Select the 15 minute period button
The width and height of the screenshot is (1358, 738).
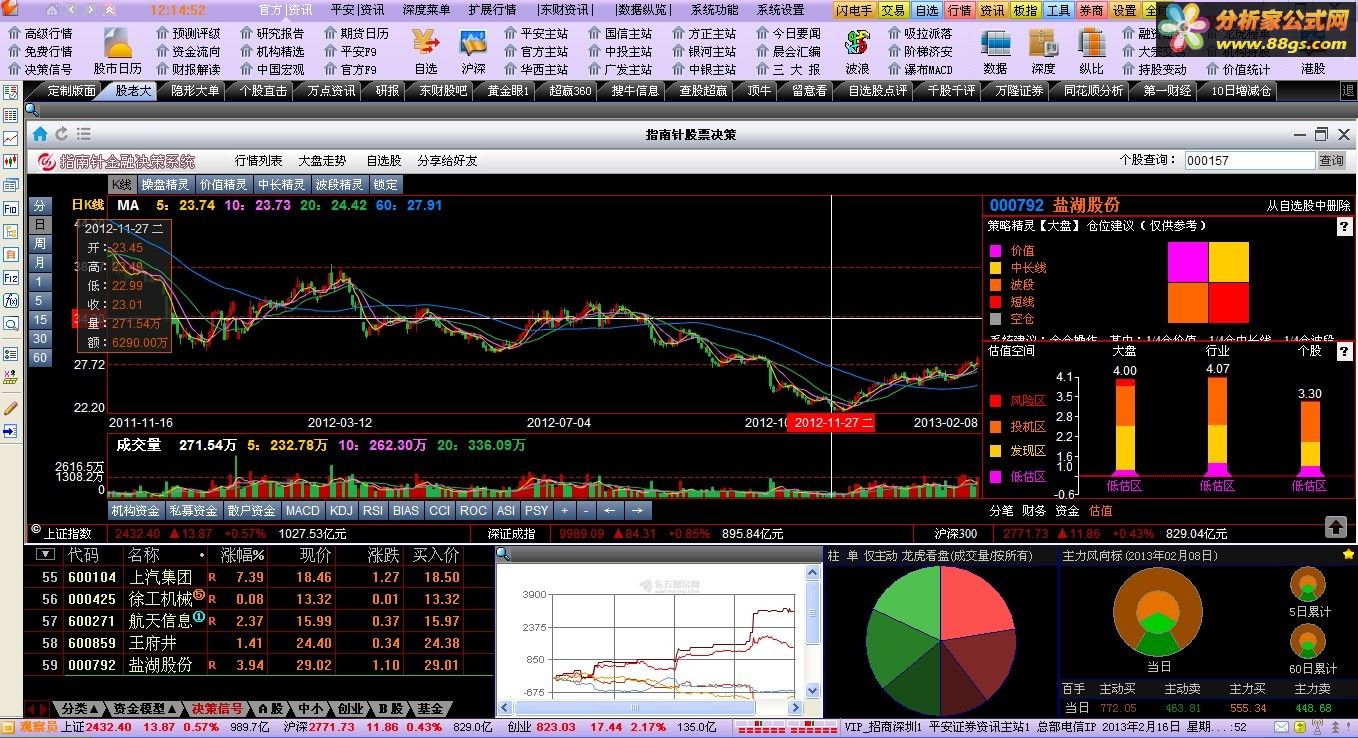[x=40, y=319]
